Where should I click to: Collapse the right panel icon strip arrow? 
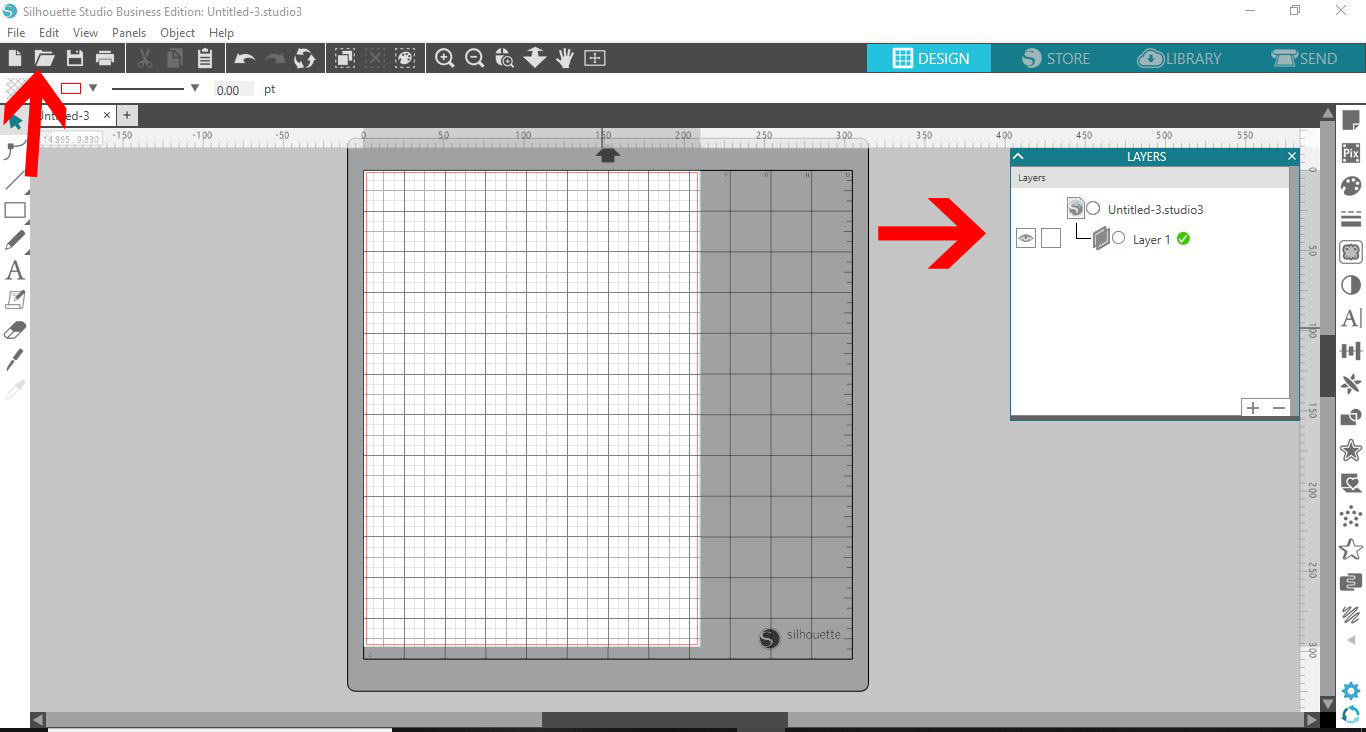(1351, 640)
